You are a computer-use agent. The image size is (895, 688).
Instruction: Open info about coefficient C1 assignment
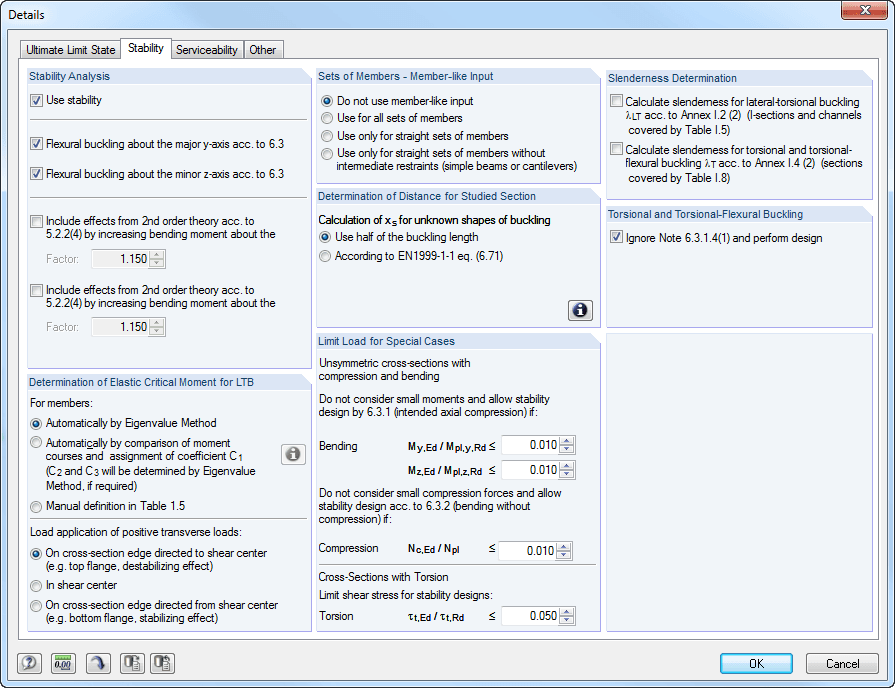(293, 454)
